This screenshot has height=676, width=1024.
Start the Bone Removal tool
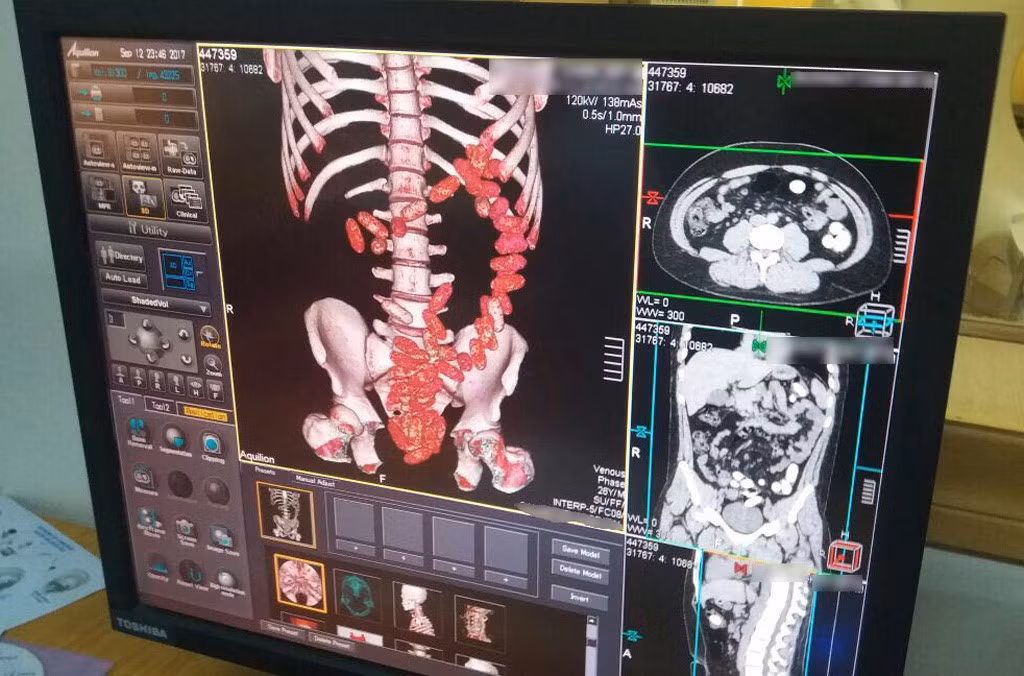pos(138,433)
